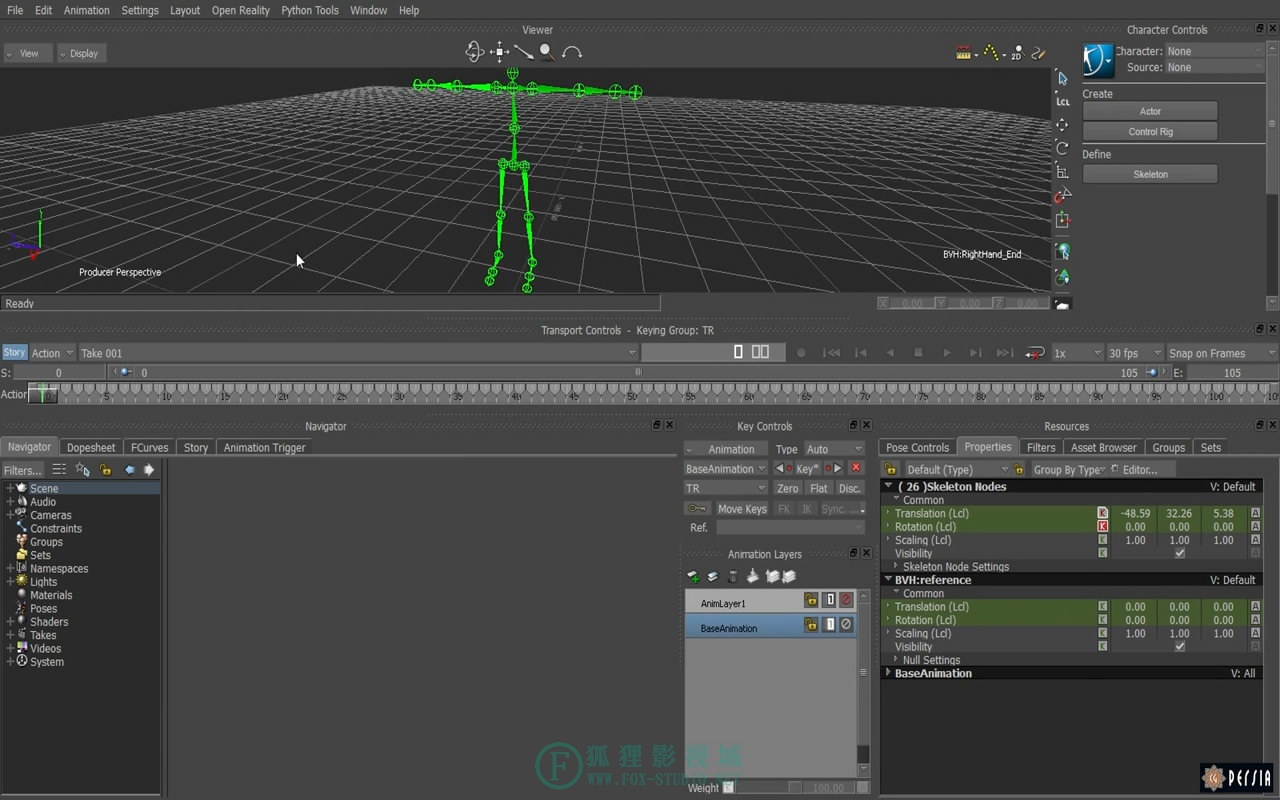1280x800 pixels.
Task: Open the key Type Auto dropdown
Action: (x=833, y=449)
